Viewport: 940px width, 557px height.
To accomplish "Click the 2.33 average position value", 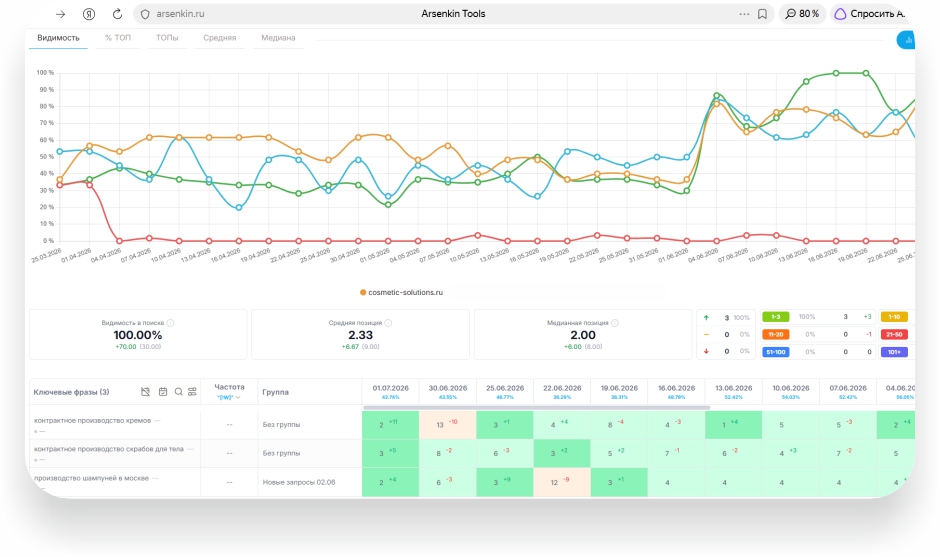I will point(360,335).
